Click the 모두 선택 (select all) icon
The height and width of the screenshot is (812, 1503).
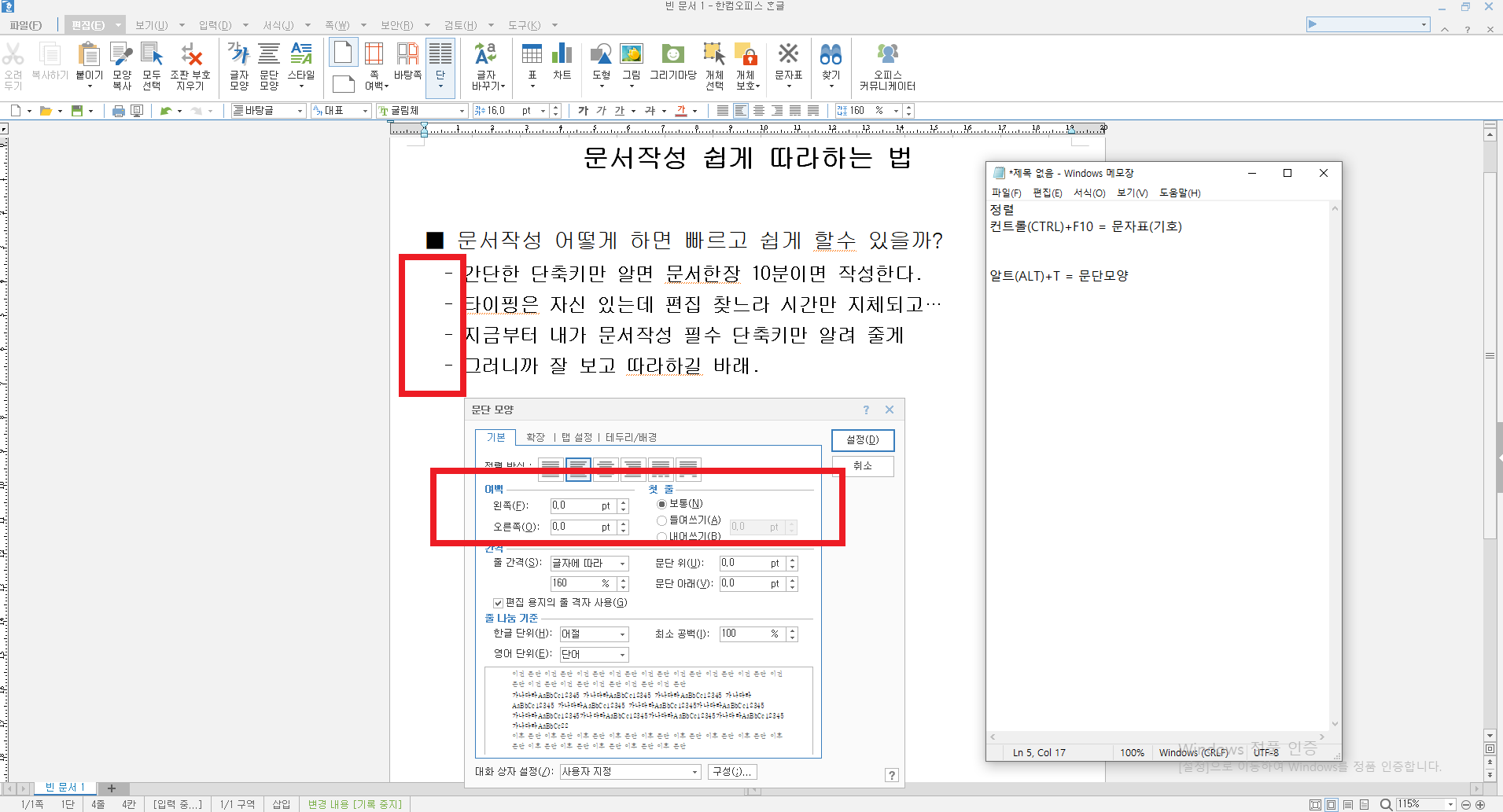point(151,55)
